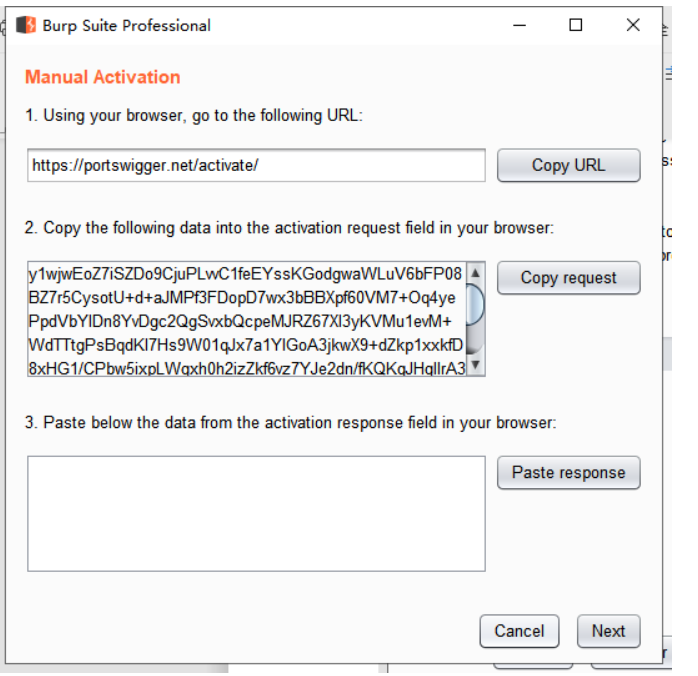Click the step 2 copy data instruction
The height and width of the screenshot is (676, 698).
pos(290,228)
